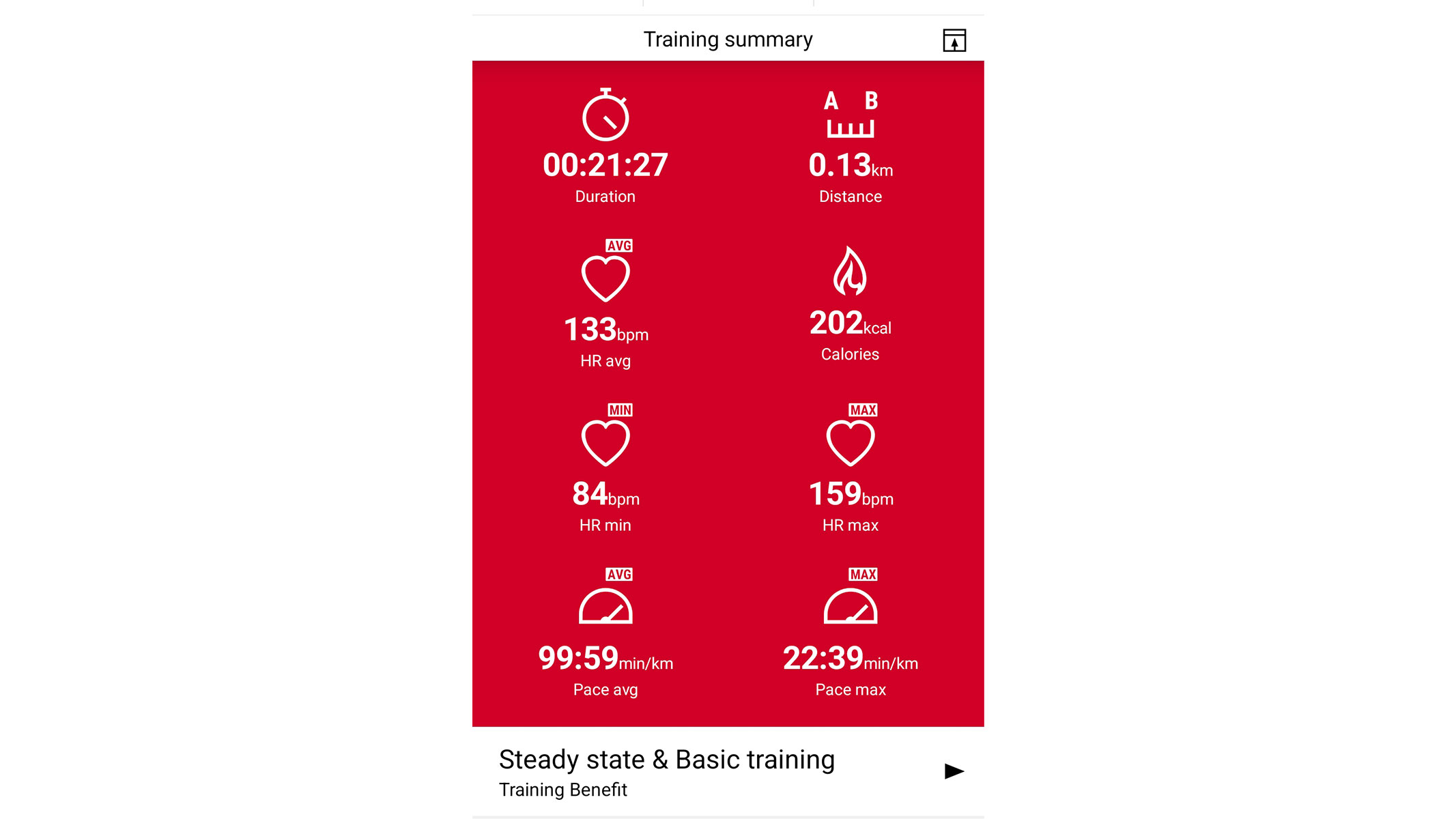
Task: Select the Steady state & Basic training label
Action: pyautogui.click(x=666, y=759)
